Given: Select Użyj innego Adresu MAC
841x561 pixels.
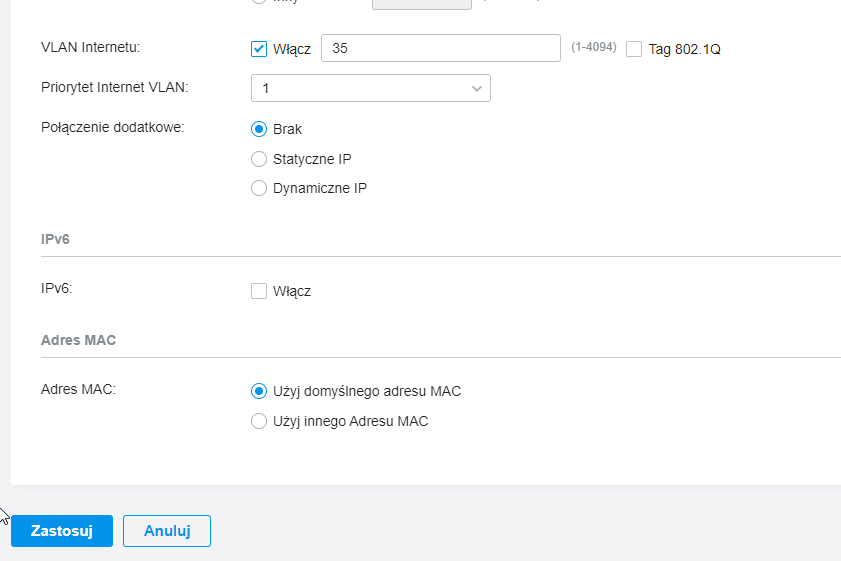Looking at the screenshot, I should (x=259, y=421).
